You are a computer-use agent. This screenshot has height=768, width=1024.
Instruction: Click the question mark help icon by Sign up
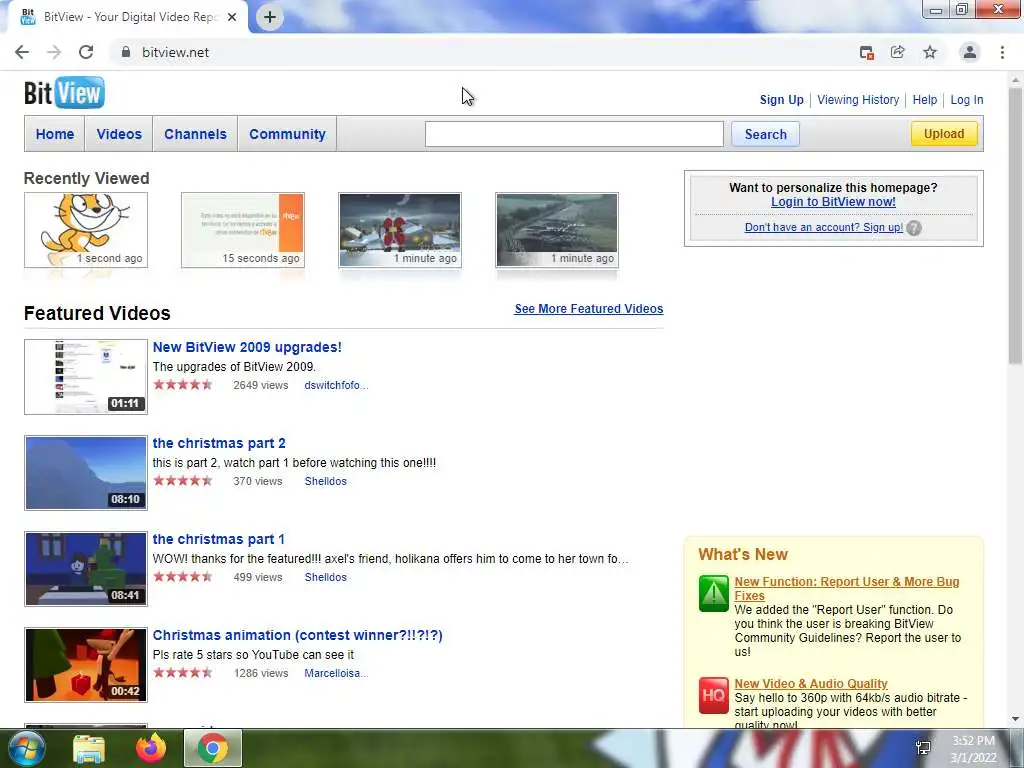(914, 228)
